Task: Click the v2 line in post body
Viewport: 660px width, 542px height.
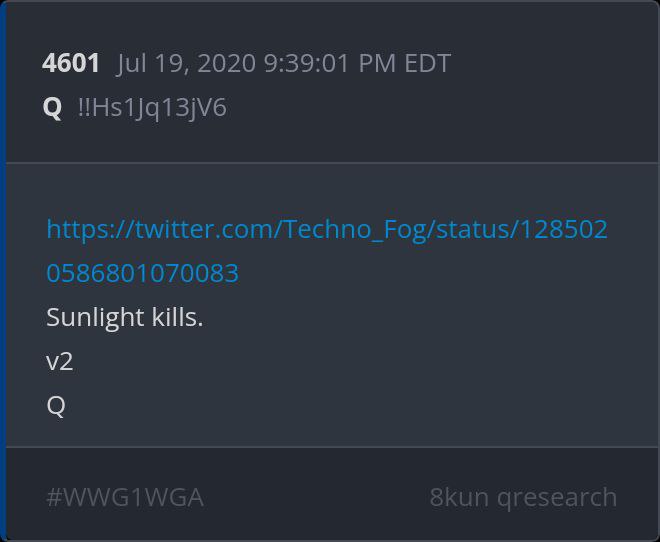Action: pos(60,361)
